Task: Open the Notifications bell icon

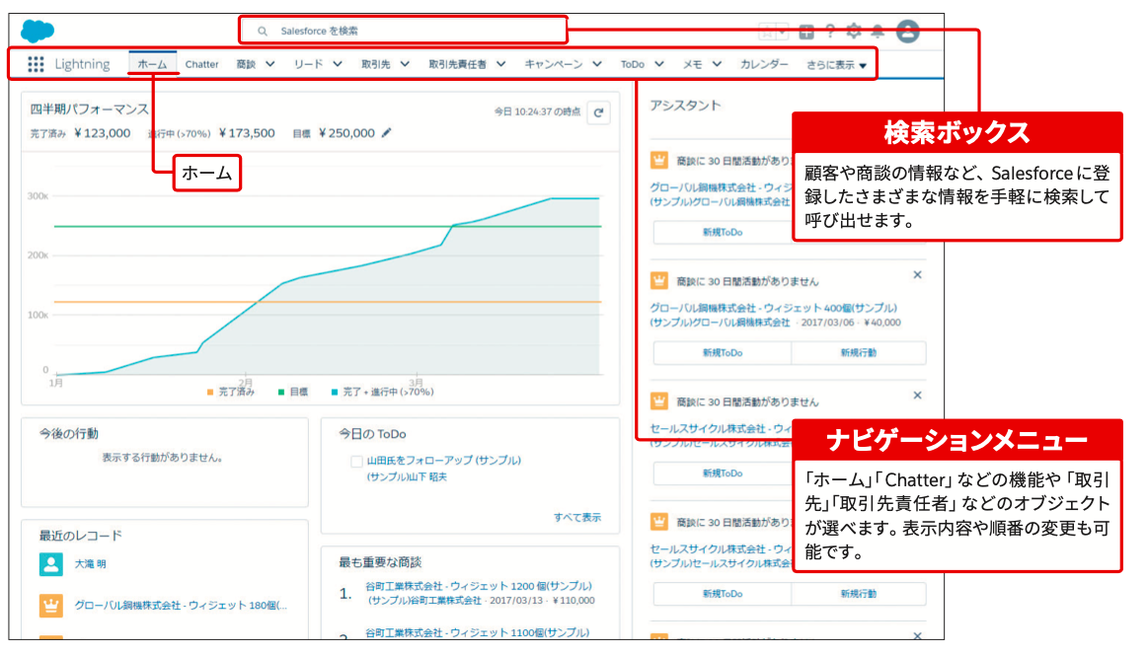Action: (x=878, y=31)
